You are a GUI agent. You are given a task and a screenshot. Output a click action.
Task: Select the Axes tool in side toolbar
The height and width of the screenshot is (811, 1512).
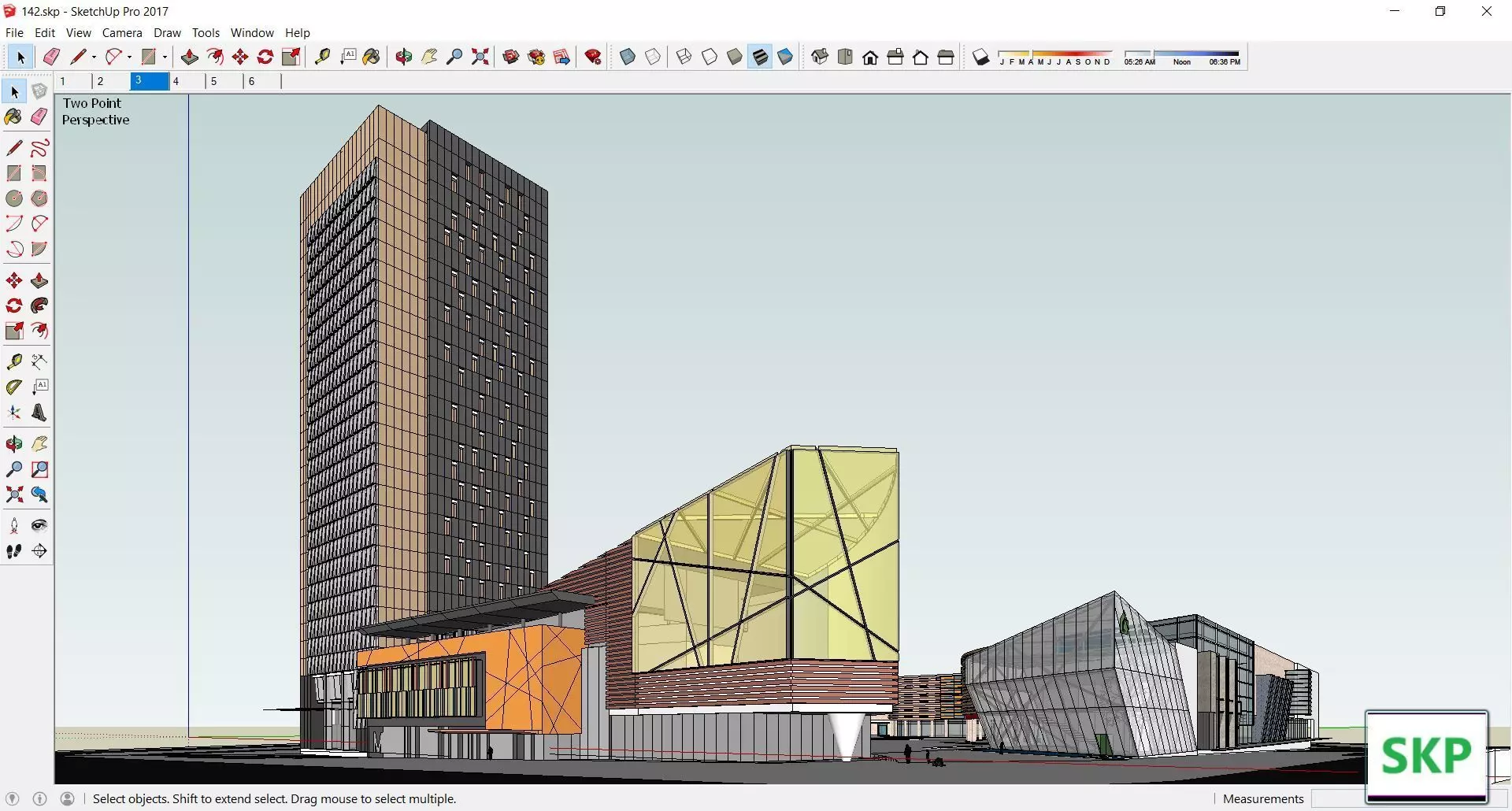coord(14,413)
